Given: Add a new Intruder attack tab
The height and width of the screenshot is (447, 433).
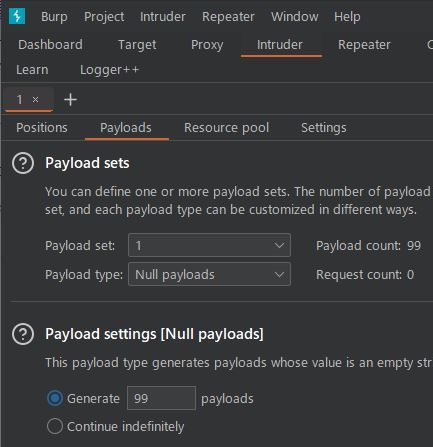Looking at the screenshot, I should (x=70, y=100).
